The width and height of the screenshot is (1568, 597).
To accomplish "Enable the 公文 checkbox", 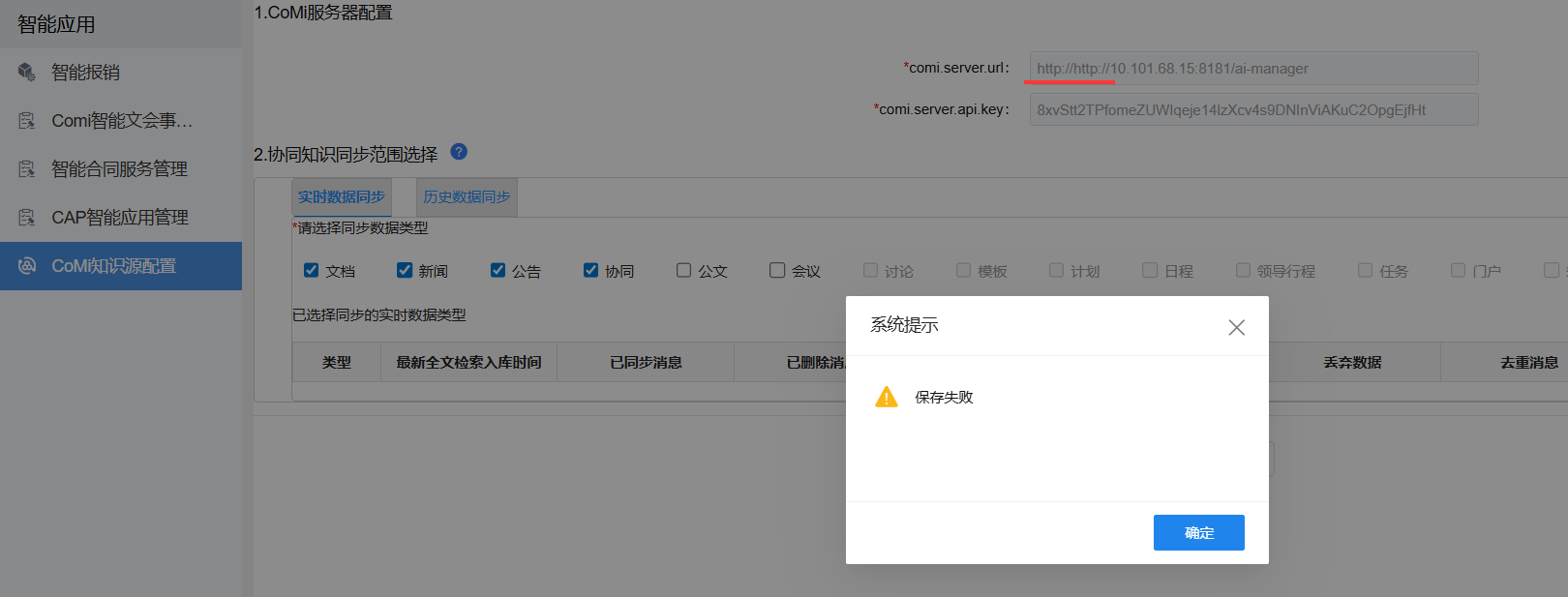I will (x=683, y=271).
